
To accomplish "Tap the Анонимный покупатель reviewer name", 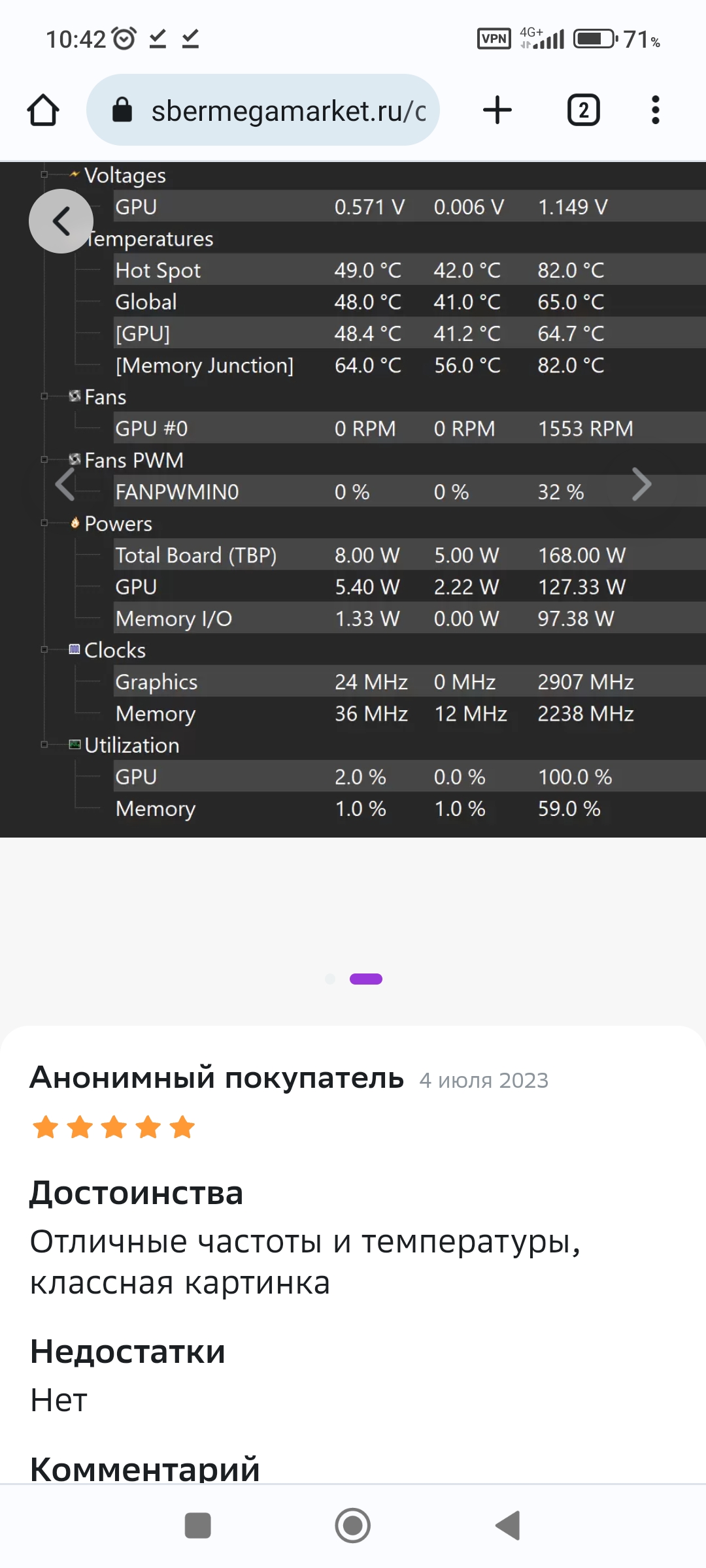I will (x=216, y=1078).
